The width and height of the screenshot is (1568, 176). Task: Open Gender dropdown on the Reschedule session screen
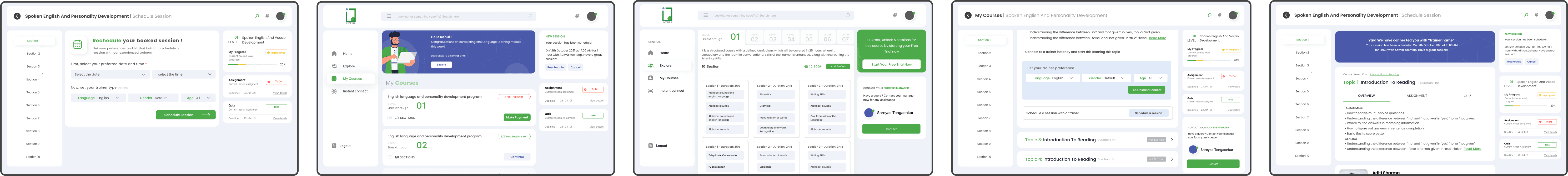[153, 98]
